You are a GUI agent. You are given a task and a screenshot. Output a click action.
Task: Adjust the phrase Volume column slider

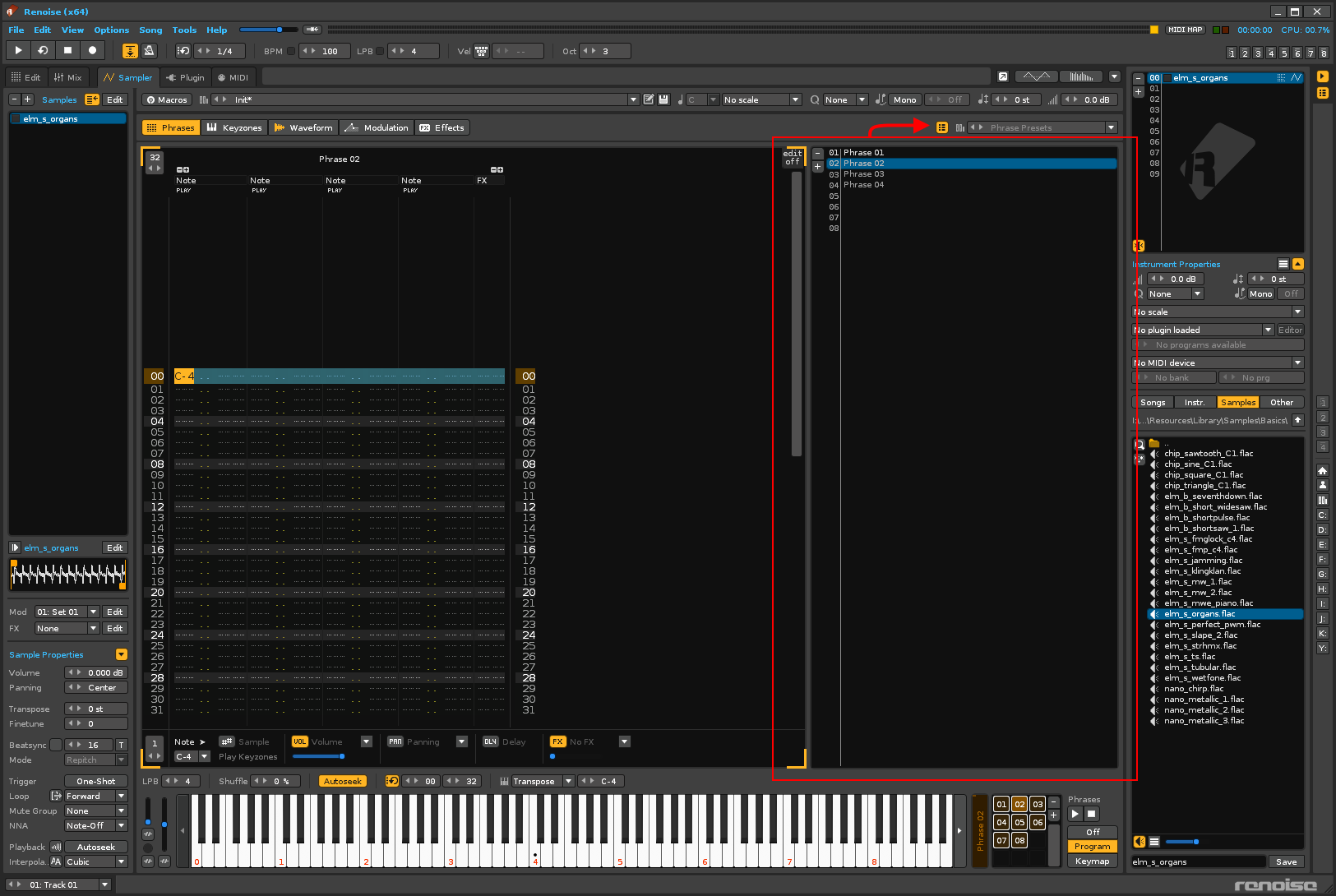coord(319,756)
